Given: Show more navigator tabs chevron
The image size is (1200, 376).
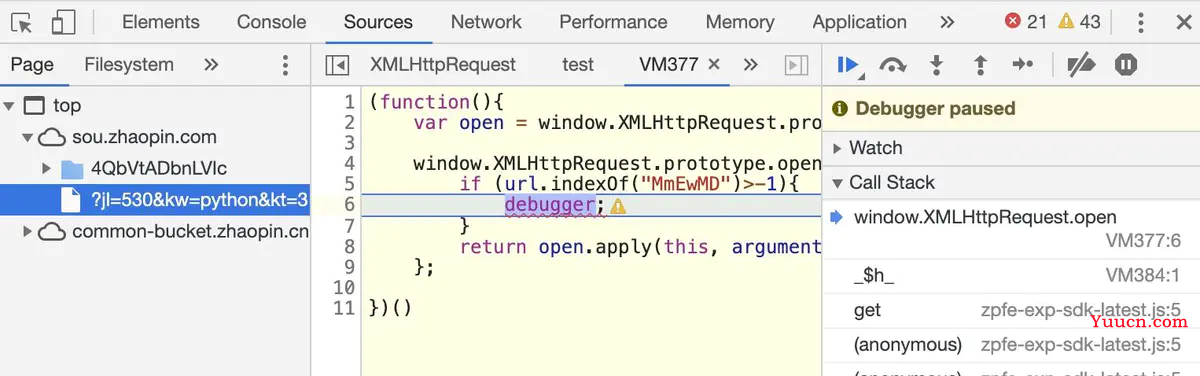Looking at the screenshot, I should (x=211, y=65).
